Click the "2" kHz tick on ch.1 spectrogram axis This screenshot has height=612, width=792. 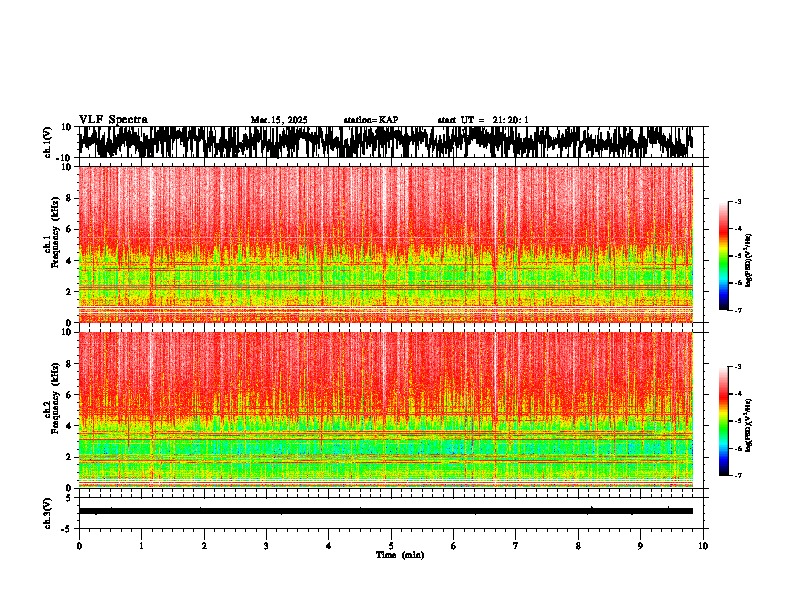point(69,292)
